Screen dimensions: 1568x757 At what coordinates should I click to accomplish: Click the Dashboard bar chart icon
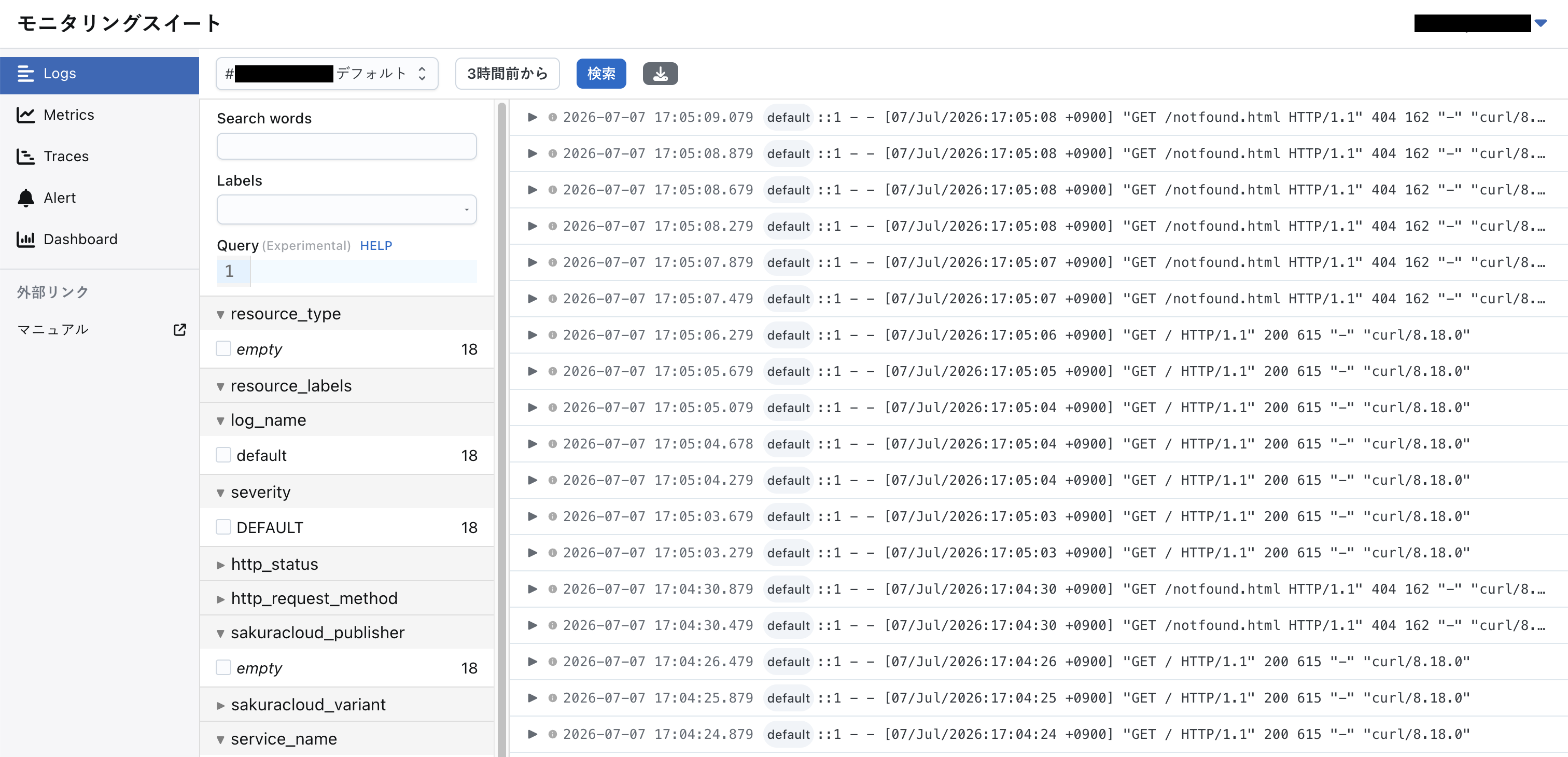25,239
